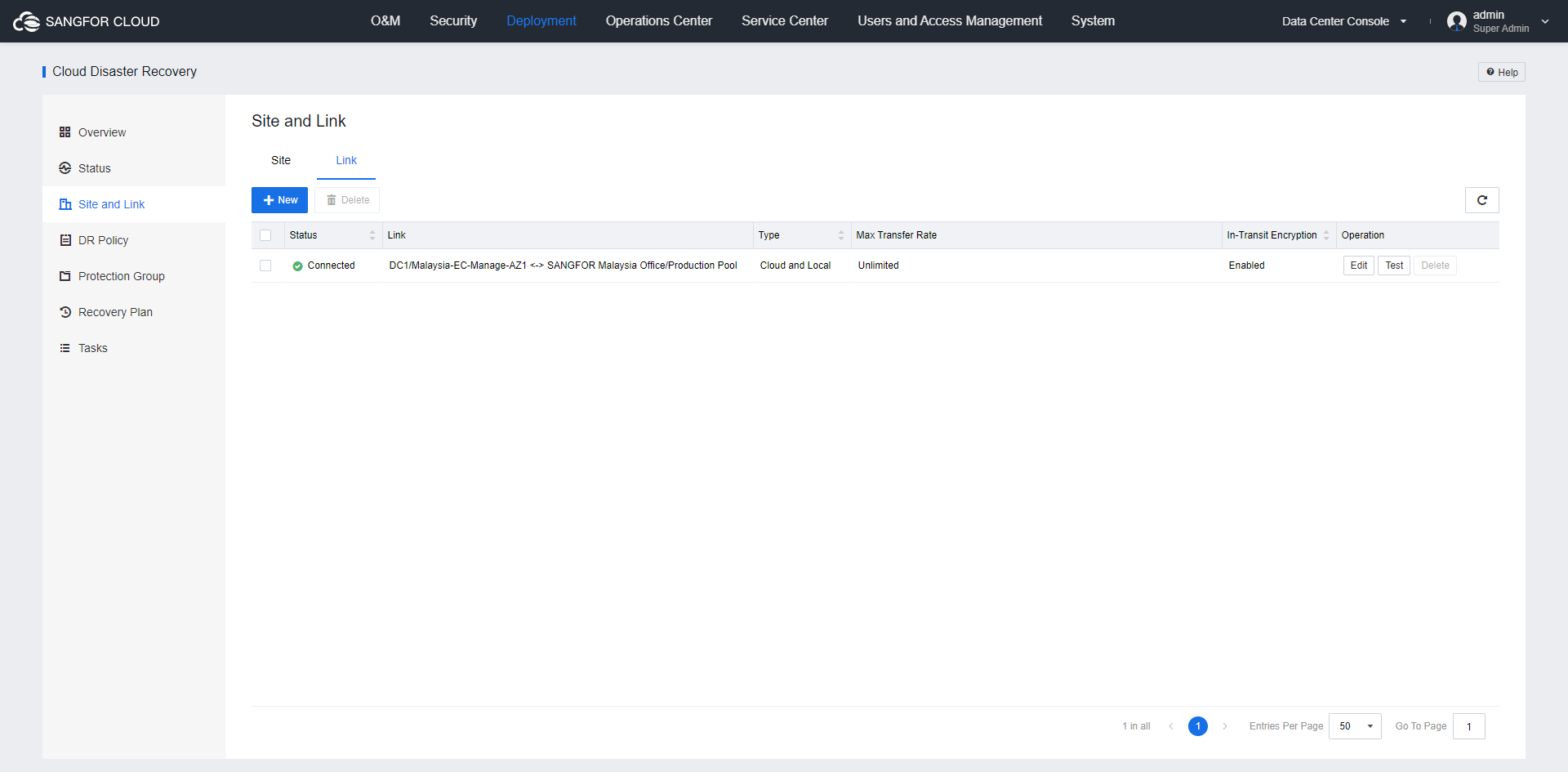This screenshot has height=772, width=1568.
Task: Click the Cloud and Local type cell
Action: (x=795, y=266)
